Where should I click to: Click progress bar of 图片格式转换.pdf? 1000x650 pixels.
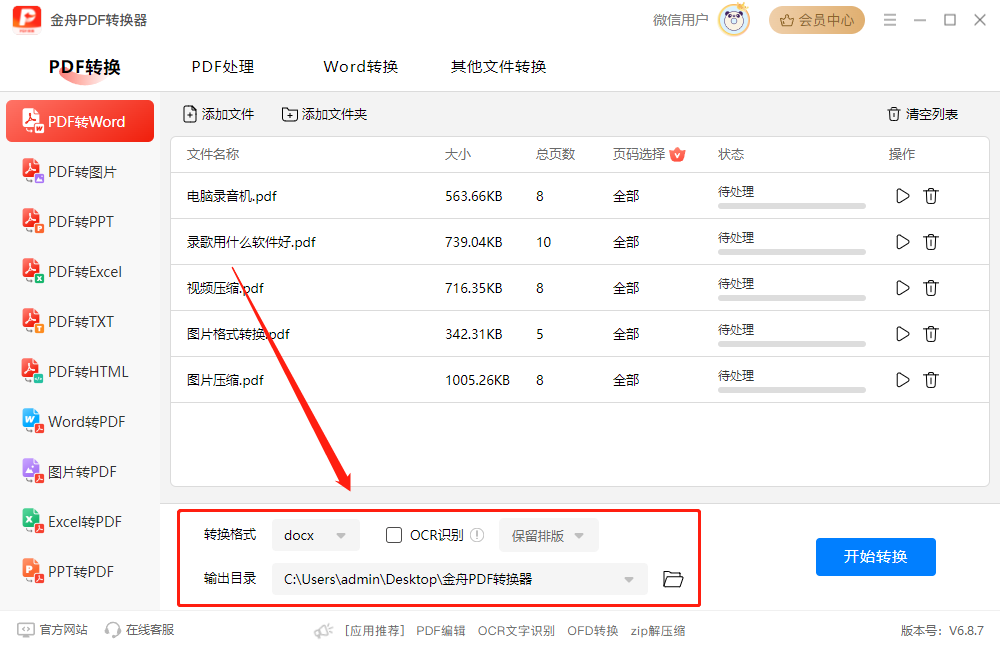click(791, 344)
